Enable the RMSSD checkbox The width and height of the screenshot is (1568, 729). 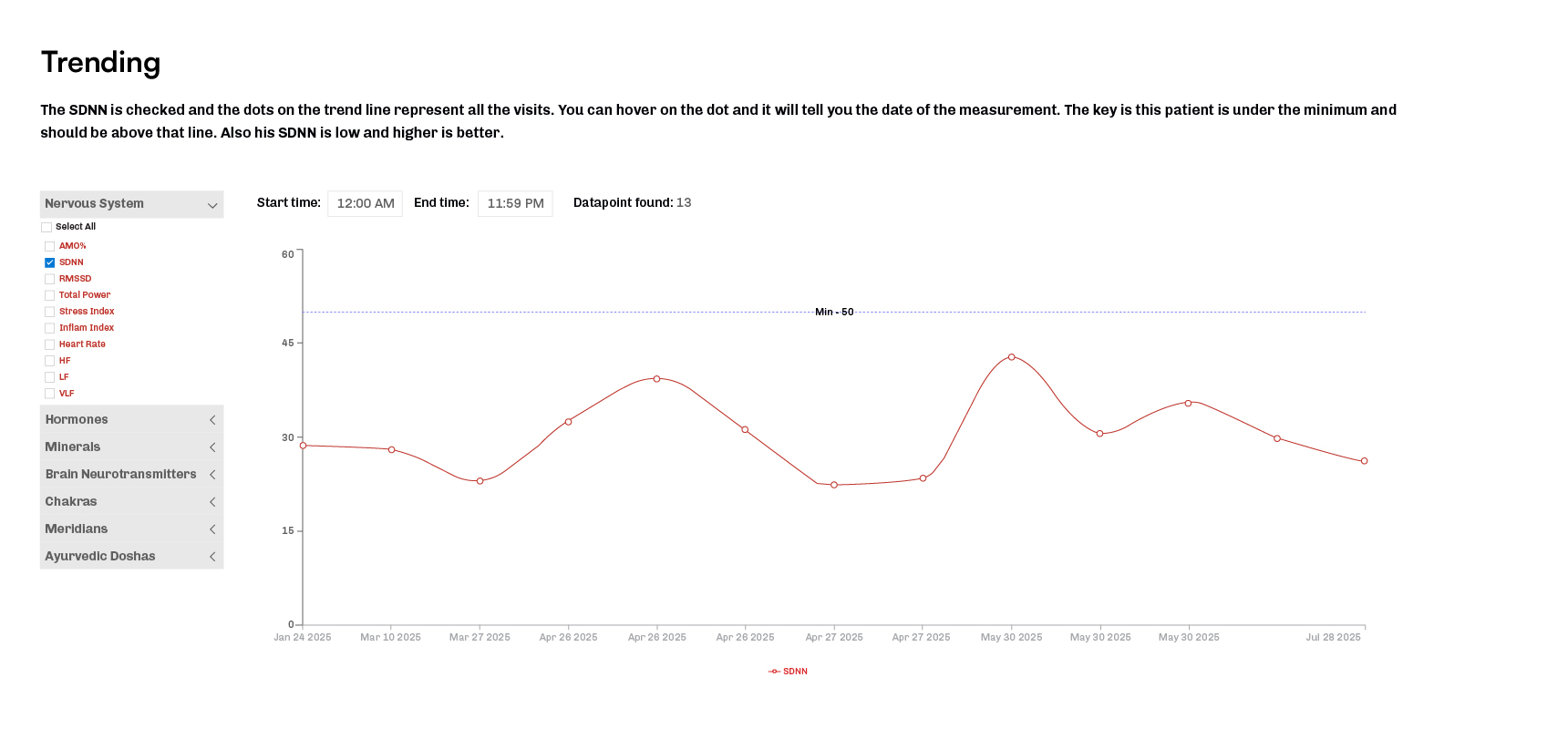coord(50,279)
